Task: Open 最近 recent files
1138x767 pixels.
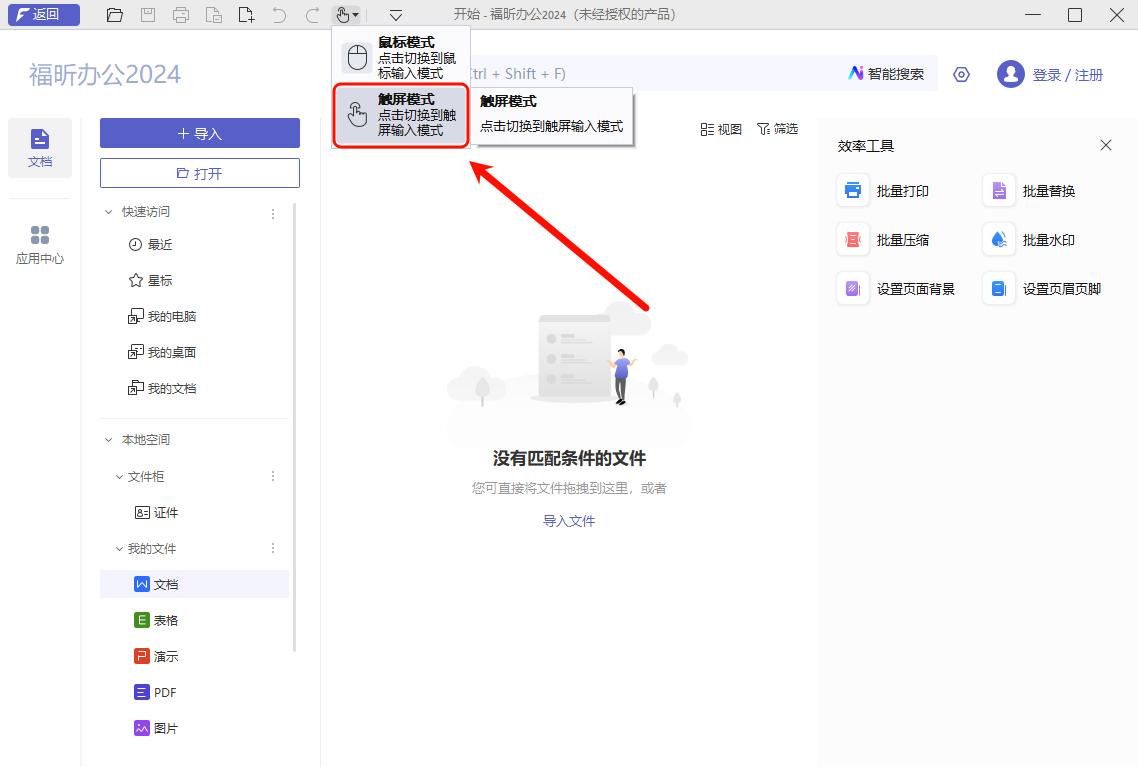Action: pos(151,245)
